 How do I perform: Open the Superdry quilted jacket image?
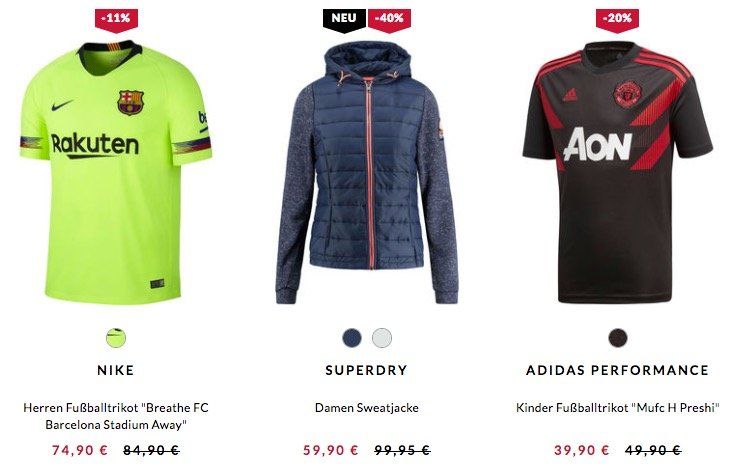pyautogui.click(x=367, y=172)
